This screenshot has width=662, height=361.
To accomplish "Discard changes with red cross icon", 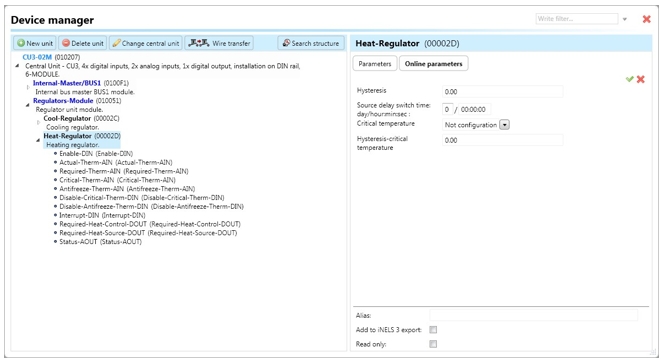I will tap(640, 79).
